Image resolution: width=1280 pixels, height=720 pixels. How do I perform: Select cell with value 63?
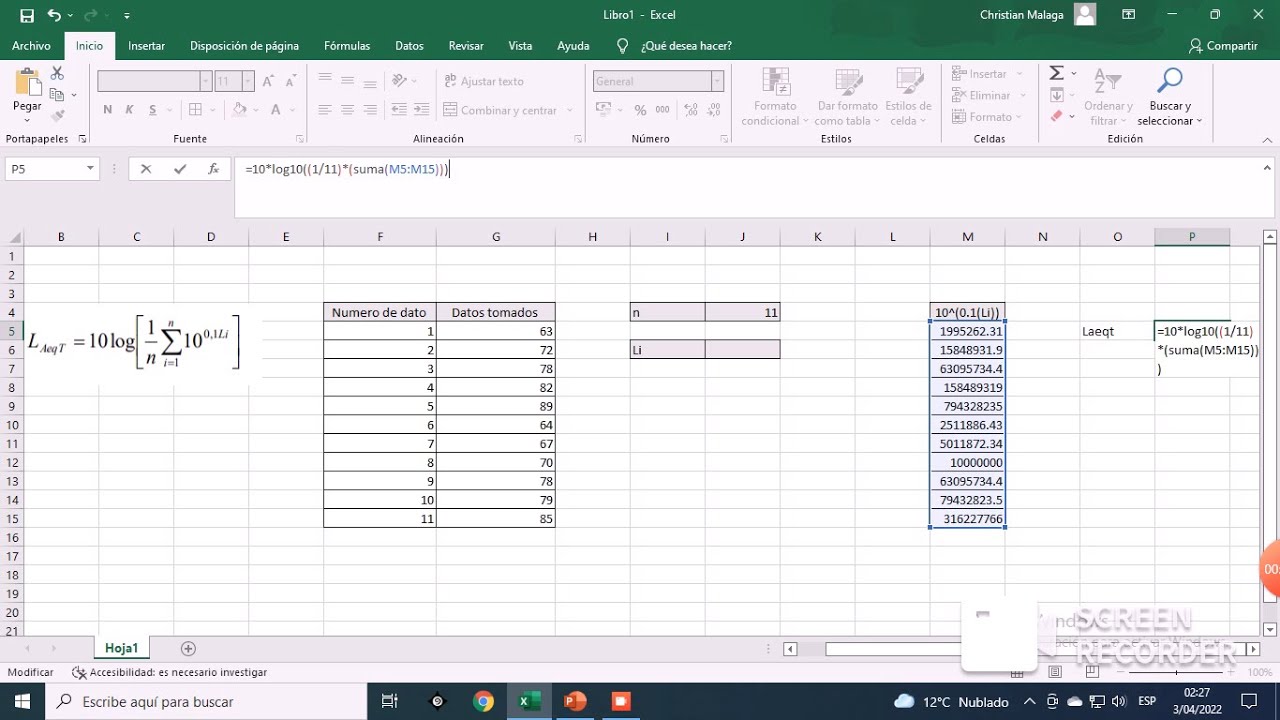tap(496, 331)
